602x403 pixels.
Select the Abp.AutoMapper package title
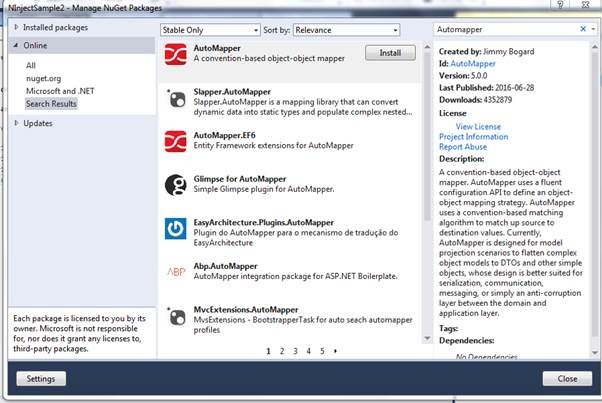[x=225, y=266]
